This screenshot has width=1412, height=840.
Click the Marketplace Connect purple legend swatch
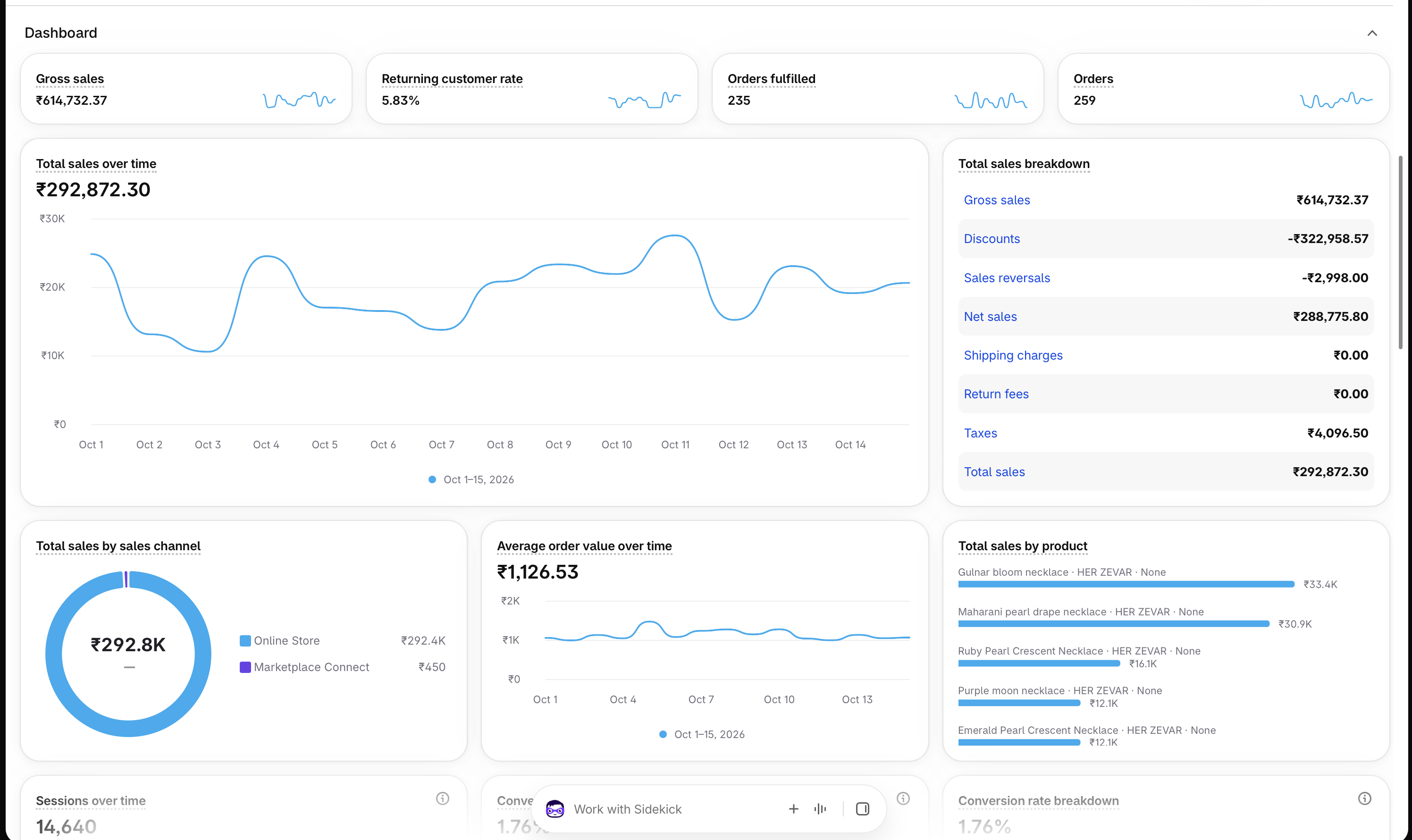(x=245, y=667)
